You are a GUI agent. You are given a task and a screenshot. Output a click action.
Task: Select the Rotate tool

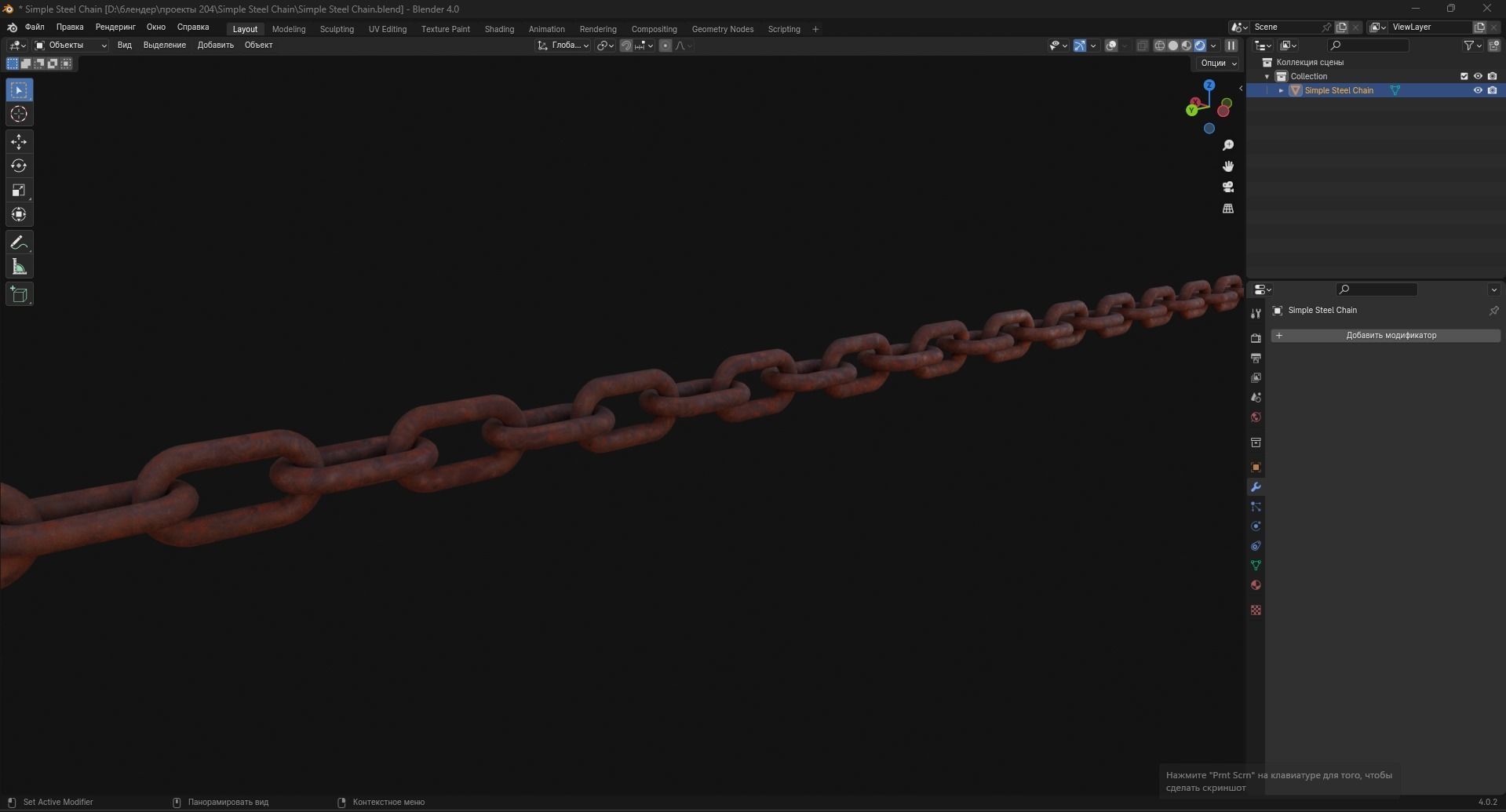(x=19, y=166)
